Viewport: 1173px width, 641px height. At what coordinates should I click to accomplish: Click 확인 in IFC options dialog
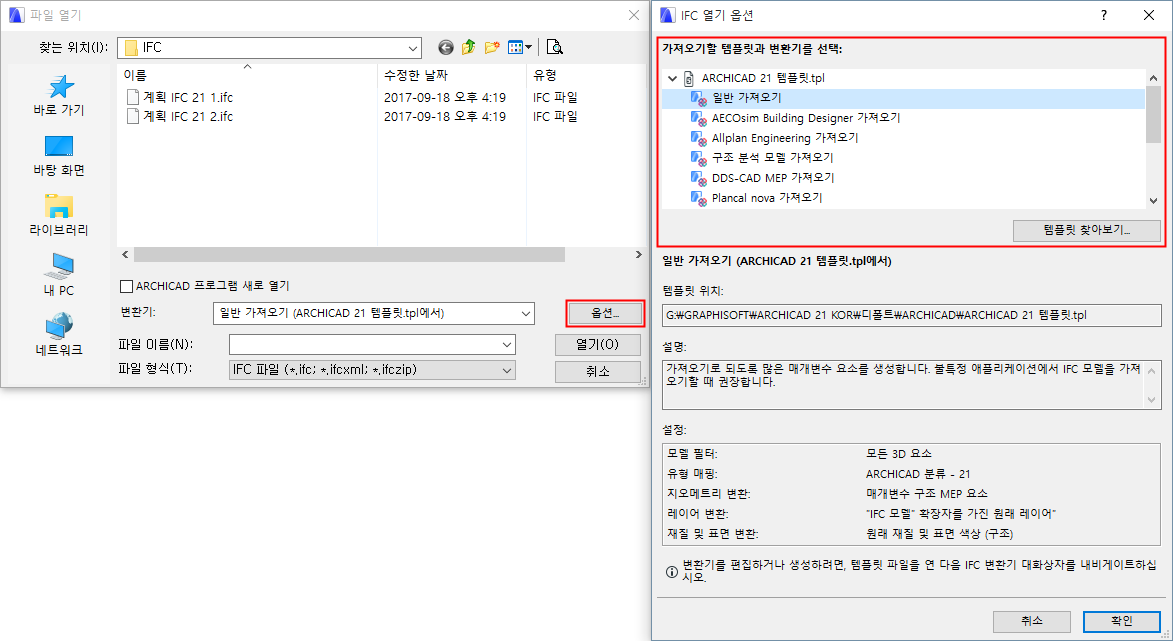(x=1122, y=621)
